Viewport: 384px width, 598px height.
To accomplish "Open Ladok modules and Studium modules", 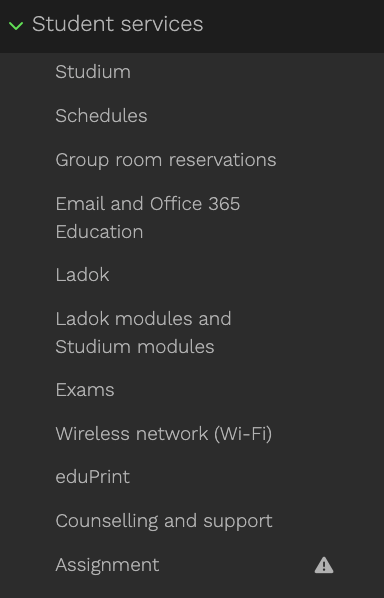I will (143, 333).
